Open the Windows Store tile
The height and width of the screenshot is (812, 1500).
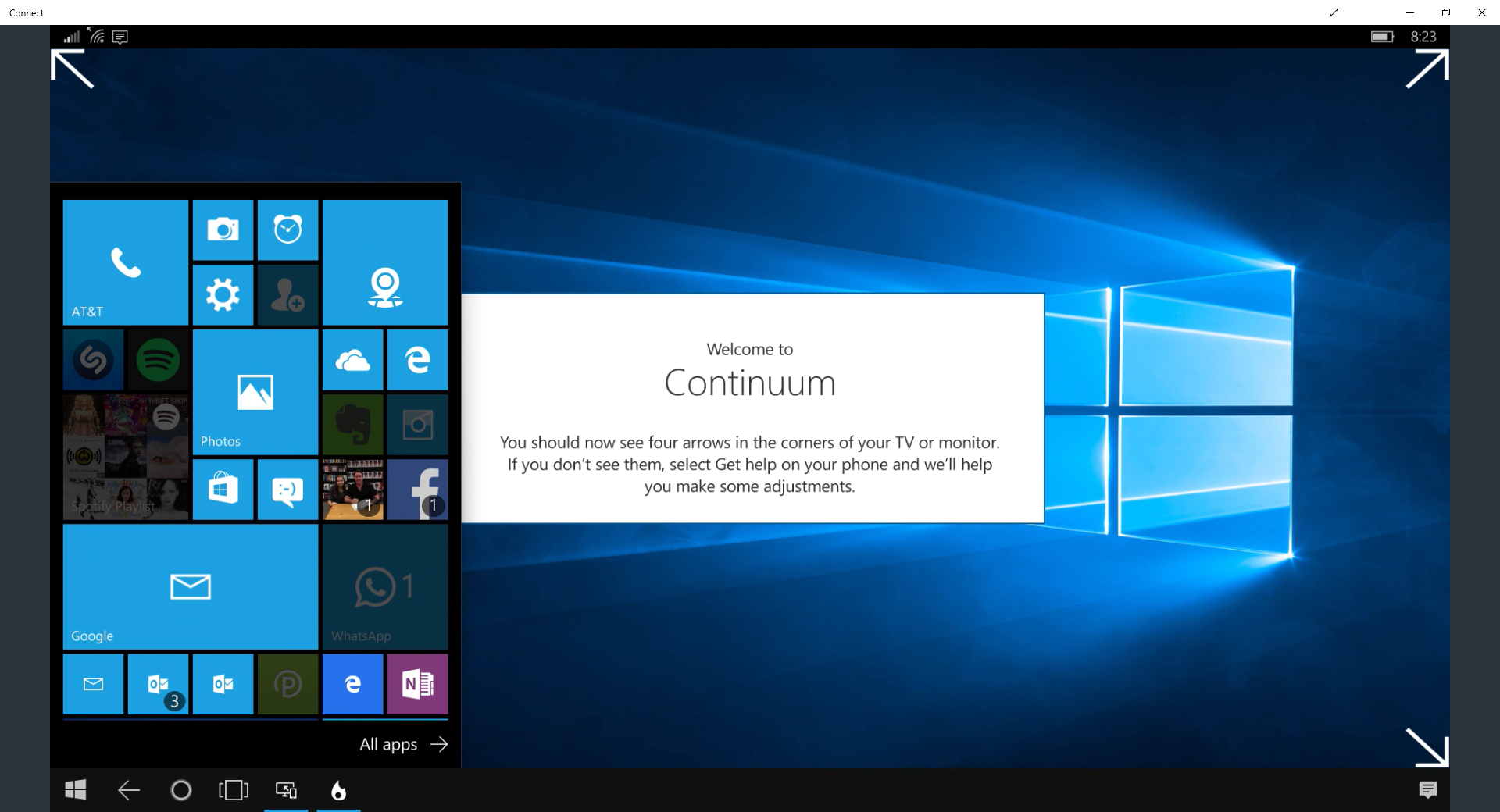223,490
